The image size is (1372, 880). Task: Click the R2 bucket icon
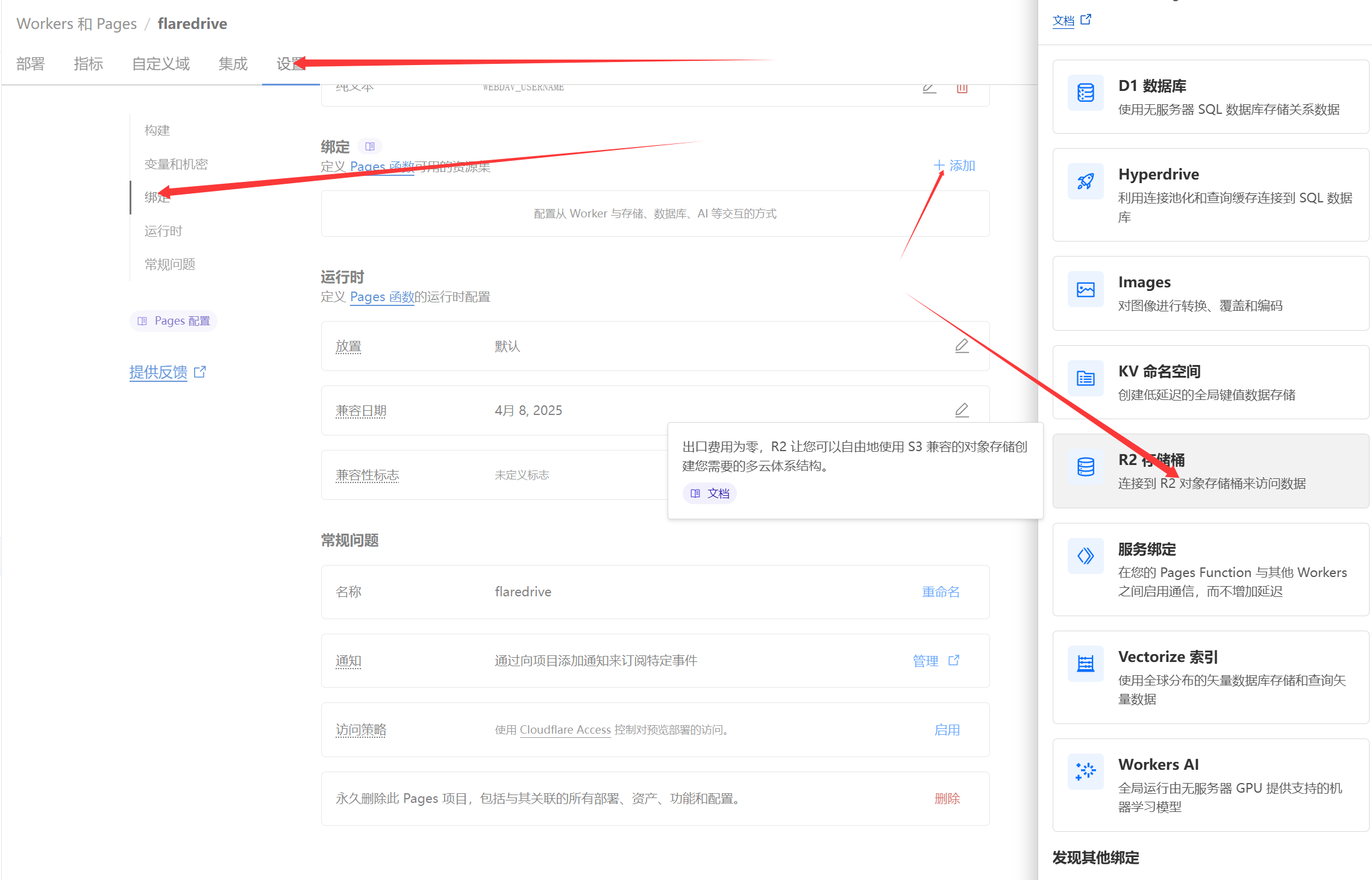coord(1085,467)
